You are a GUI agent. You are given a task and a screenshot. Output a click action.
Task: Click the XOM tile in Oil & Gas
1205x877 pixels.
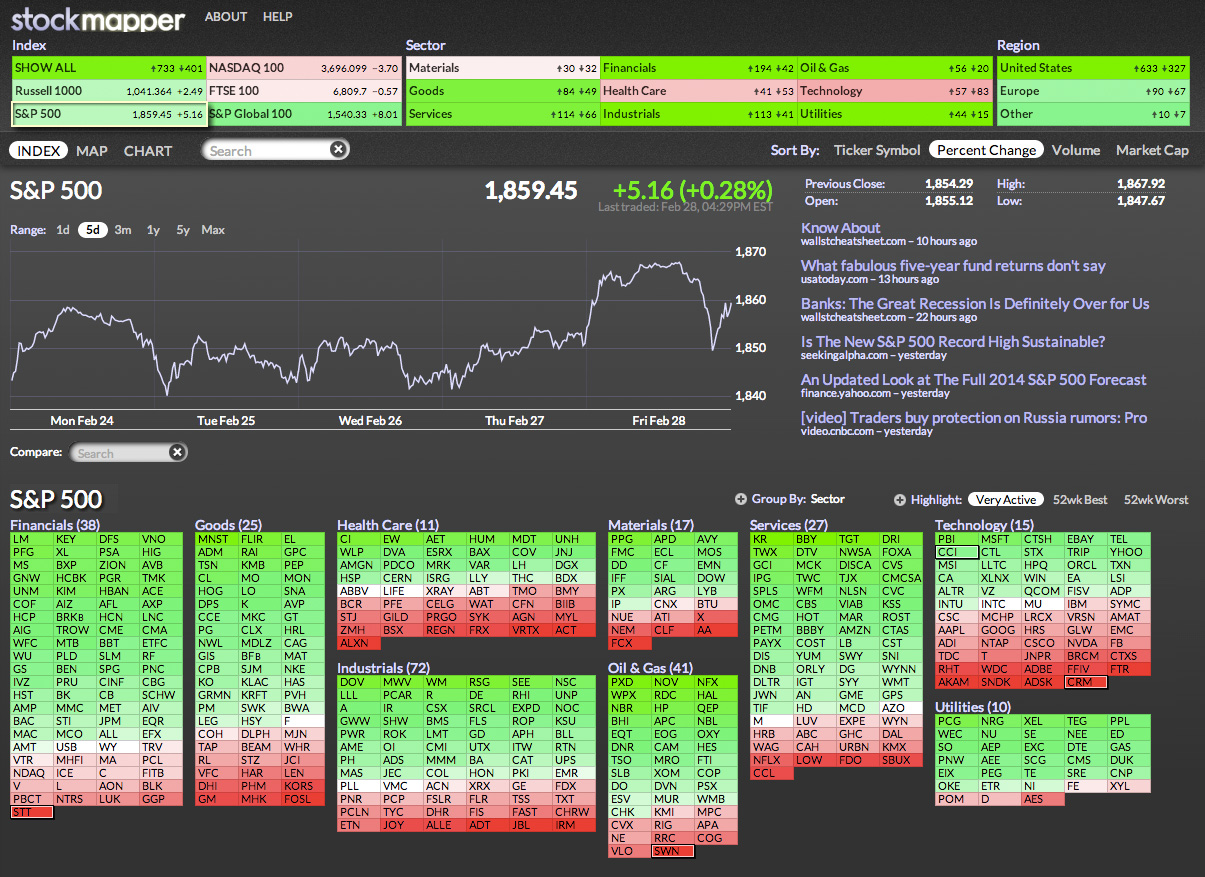(x=672, y=773)
